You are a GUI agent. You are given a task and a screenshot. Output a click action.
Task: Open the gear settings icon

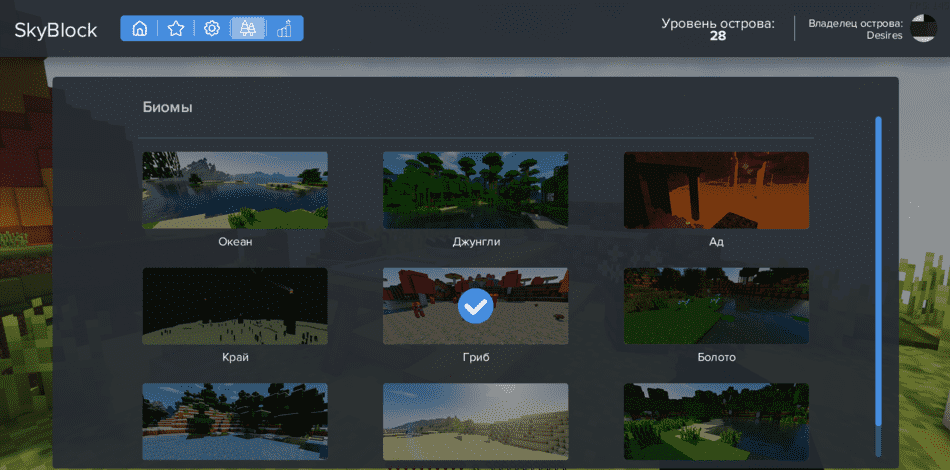coord(212,29)
